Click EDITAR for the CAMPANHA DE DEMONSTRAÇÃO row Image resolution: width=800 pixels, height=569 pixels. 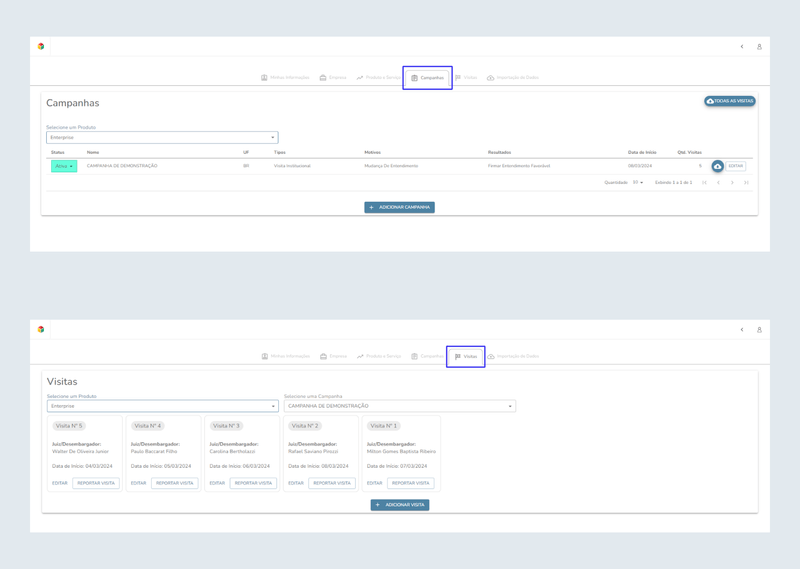click(736, 166)
